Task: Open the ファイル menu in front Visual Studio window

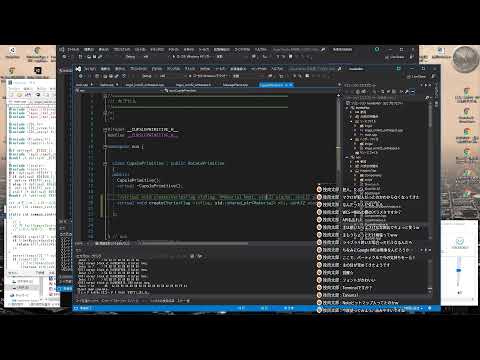Action: 90,69
